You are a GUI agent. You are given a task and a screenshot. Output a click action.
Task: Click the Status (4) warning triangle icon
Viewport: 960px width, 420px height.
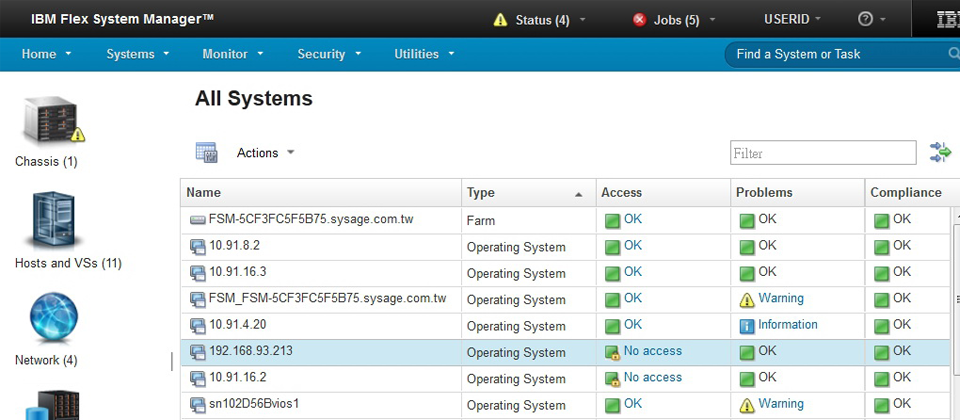tap(501, 20)
